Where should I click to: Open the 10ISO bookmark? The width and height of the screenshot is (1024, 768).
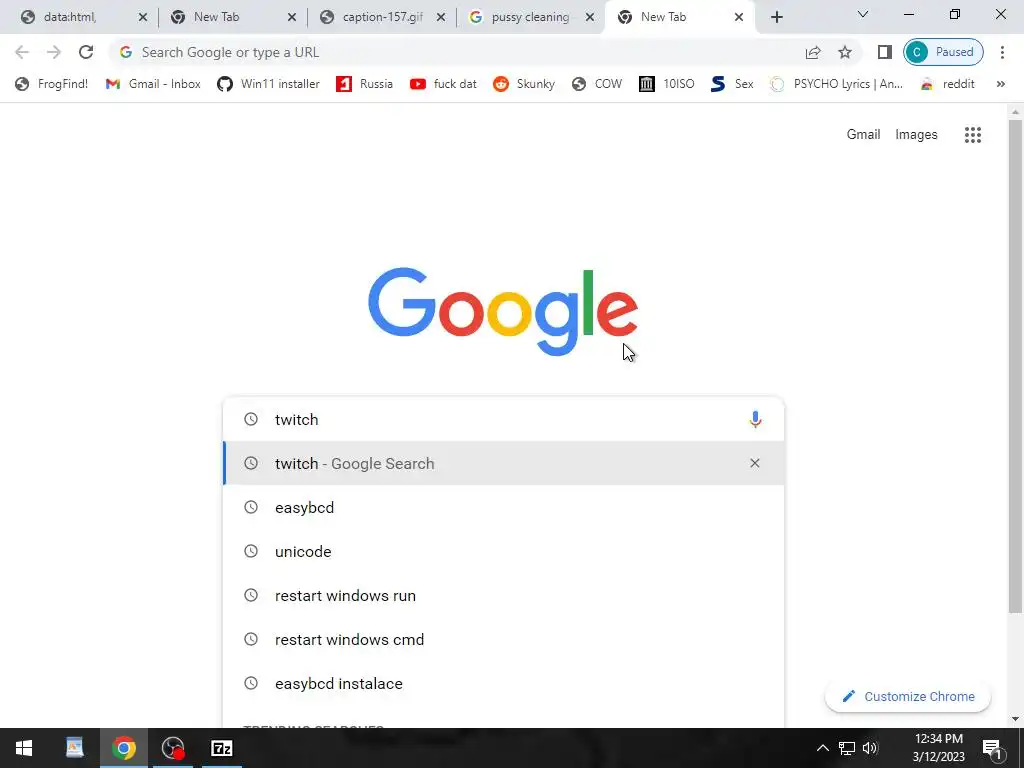[667, 84]
